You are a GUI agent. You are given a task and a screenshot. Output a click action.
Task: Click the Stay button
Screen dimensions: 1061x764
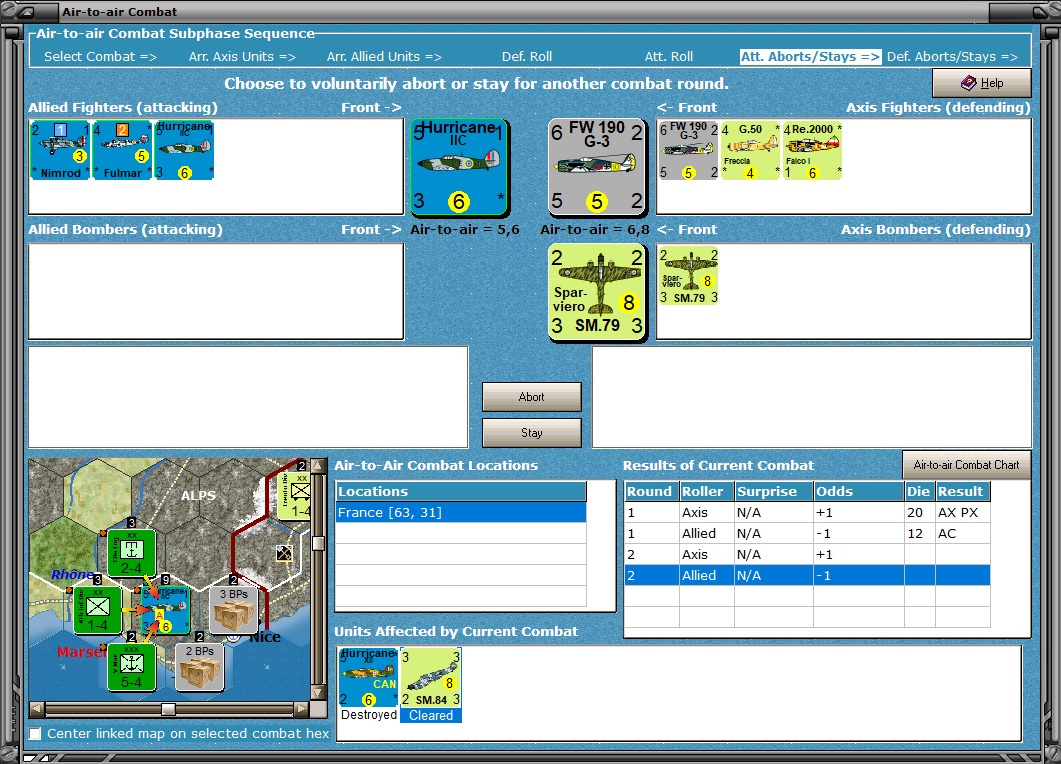(532, 433)
